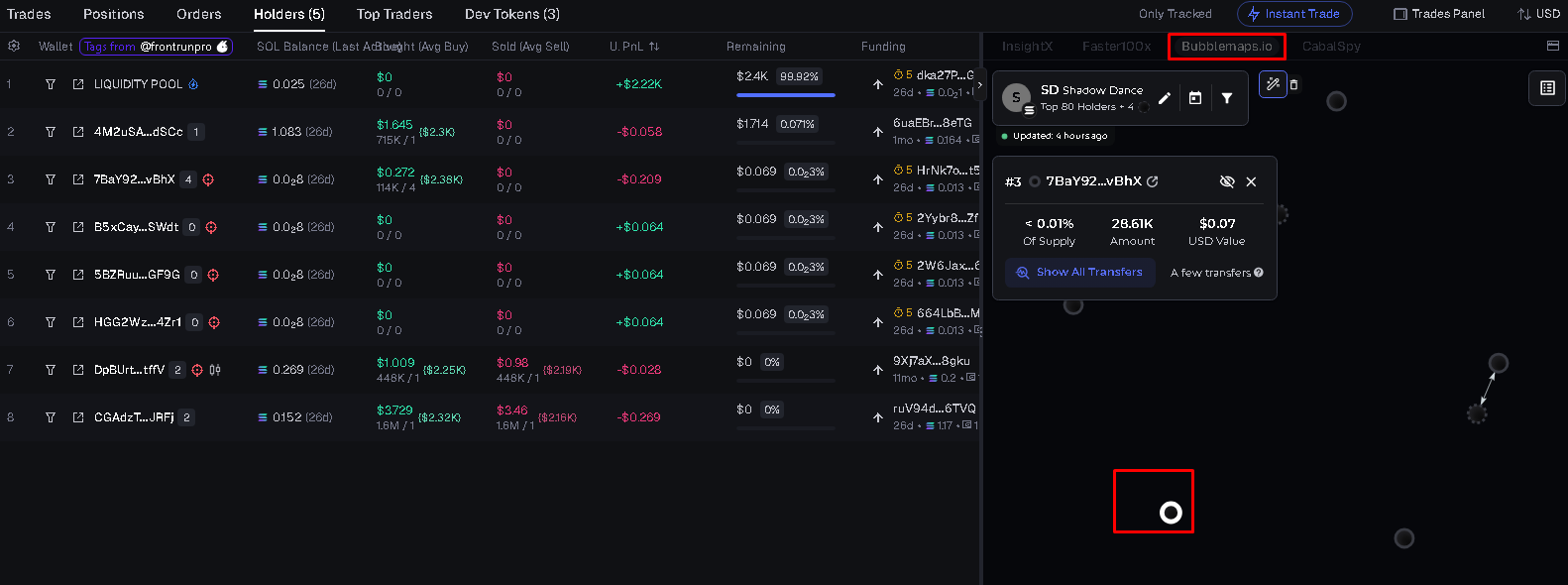Viewport: 1568px width, 585px height.
Task: Click Shadow Dance token avatar
Action: 1016,98
